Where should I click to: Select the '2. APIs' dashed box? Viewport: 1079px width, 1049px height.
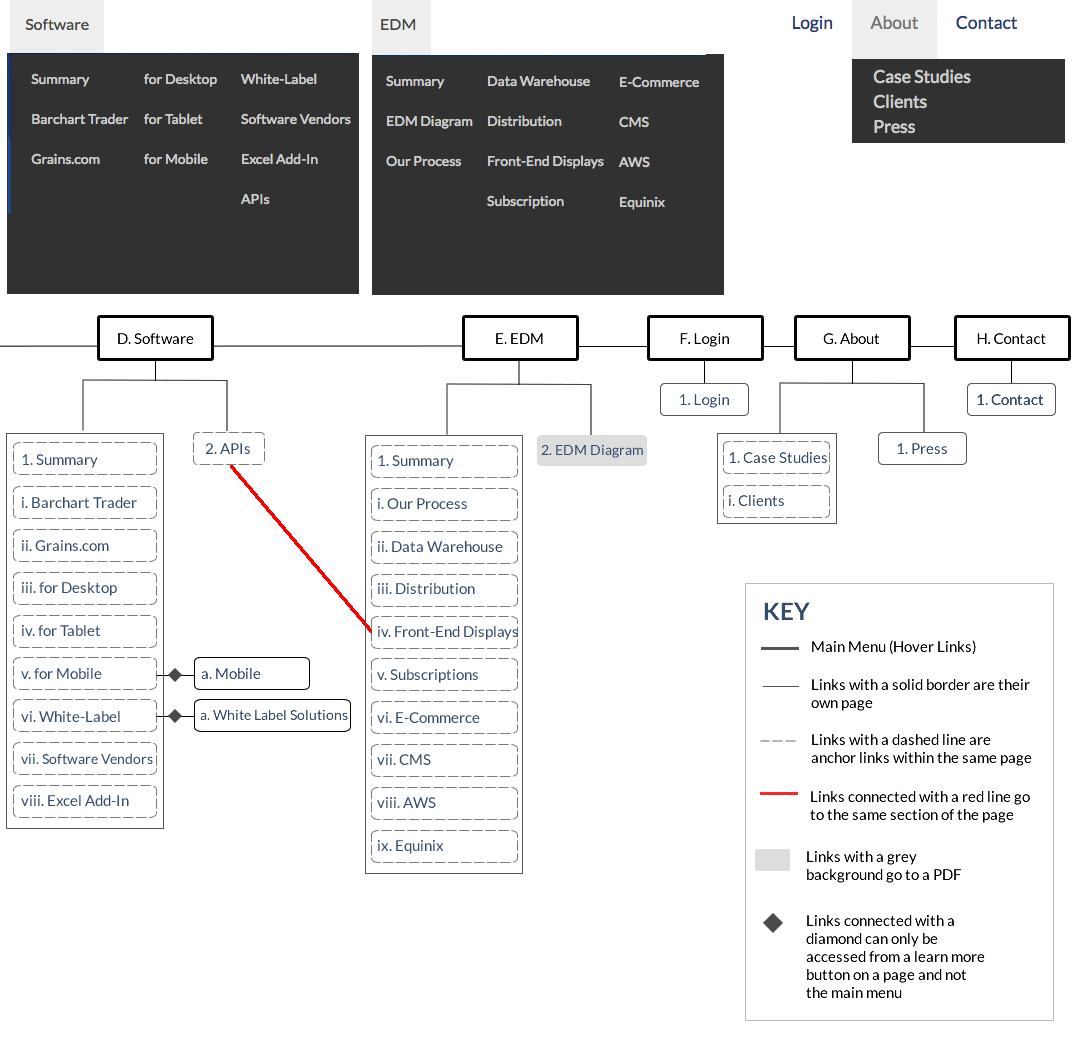pos(228,449)
